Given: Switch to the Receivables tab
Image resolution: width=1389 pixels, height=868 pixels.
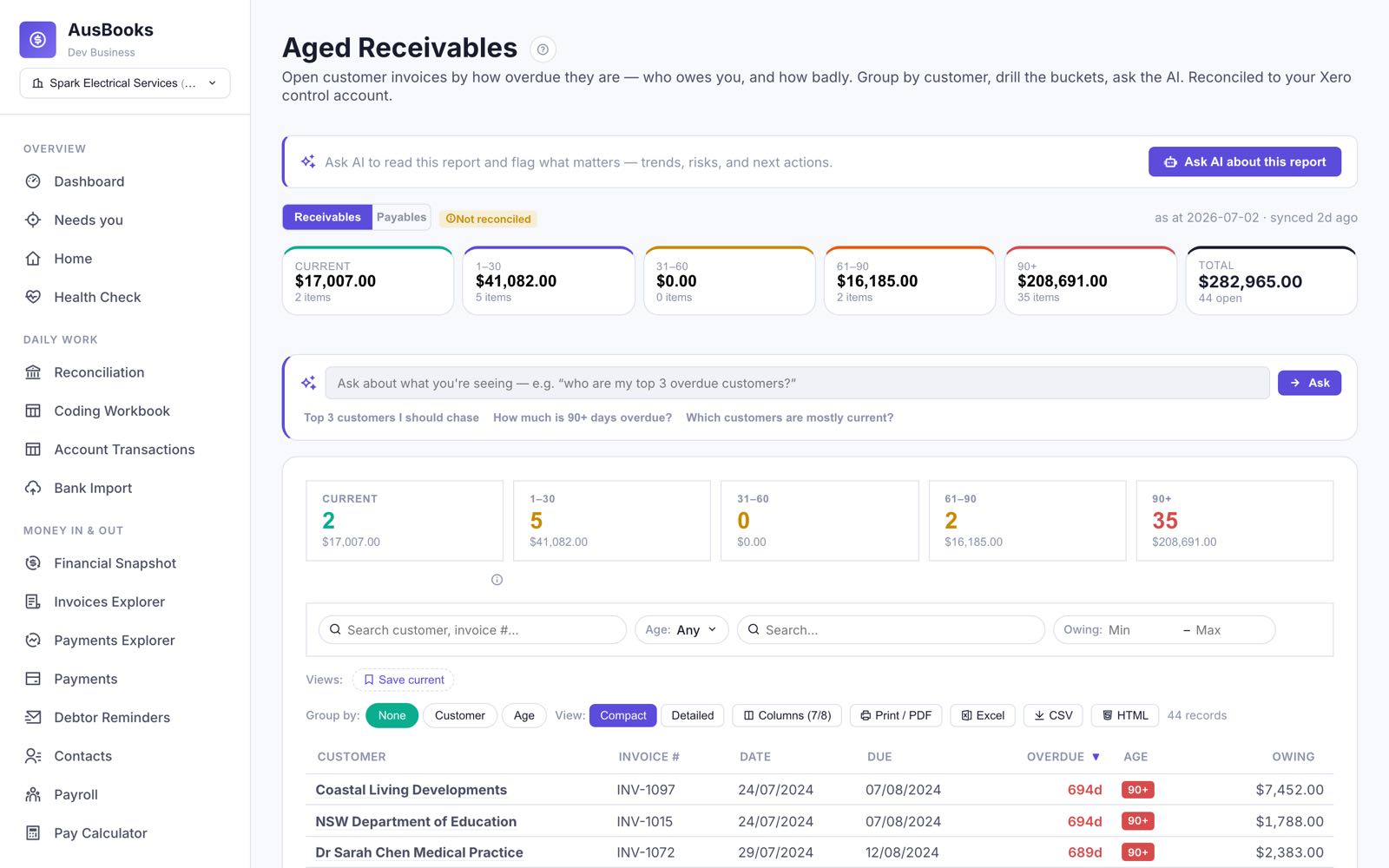Looking at the screenshot, I should point(327,217).
